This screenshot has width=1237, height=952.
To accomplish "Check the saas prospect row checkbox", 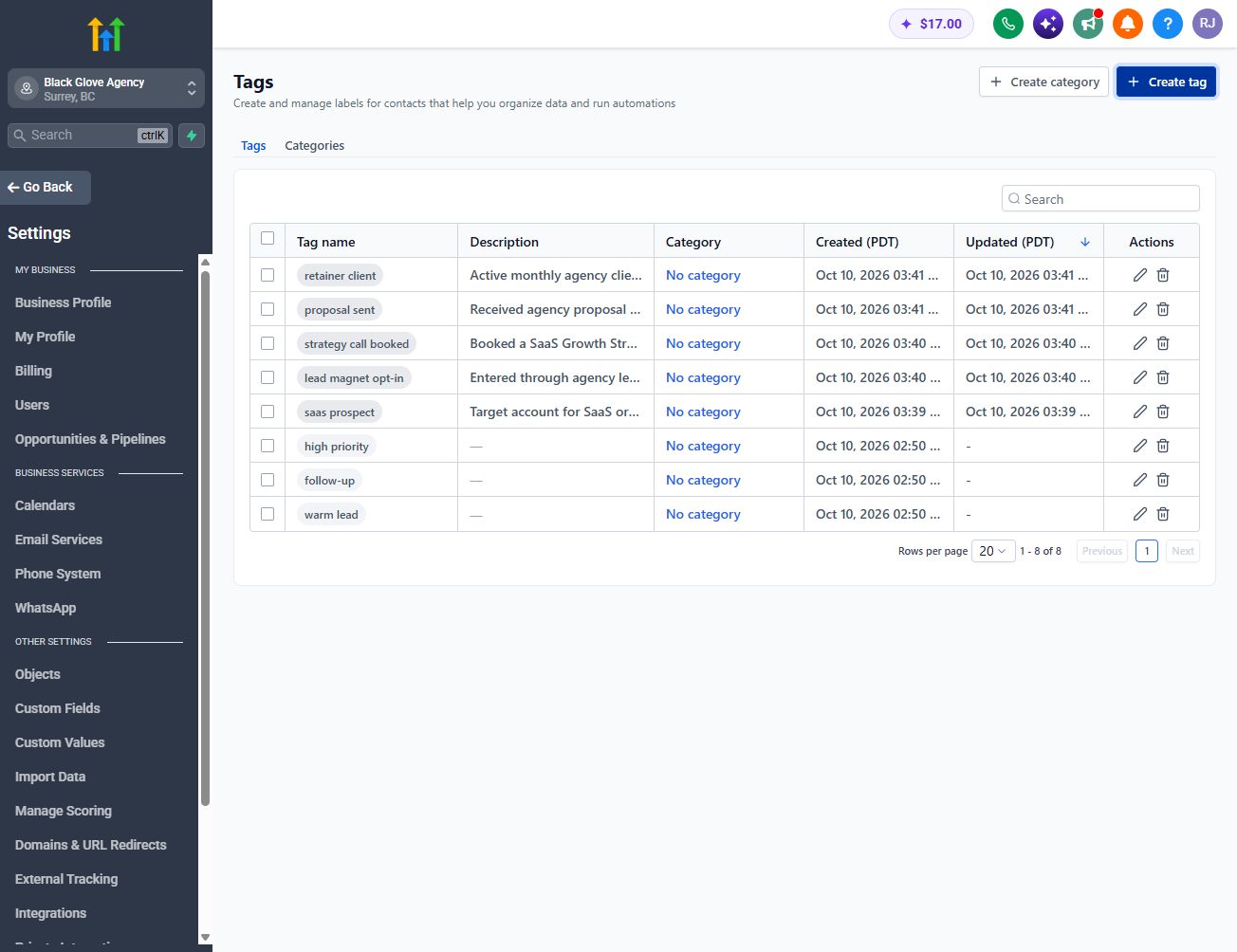I will 268,412.
